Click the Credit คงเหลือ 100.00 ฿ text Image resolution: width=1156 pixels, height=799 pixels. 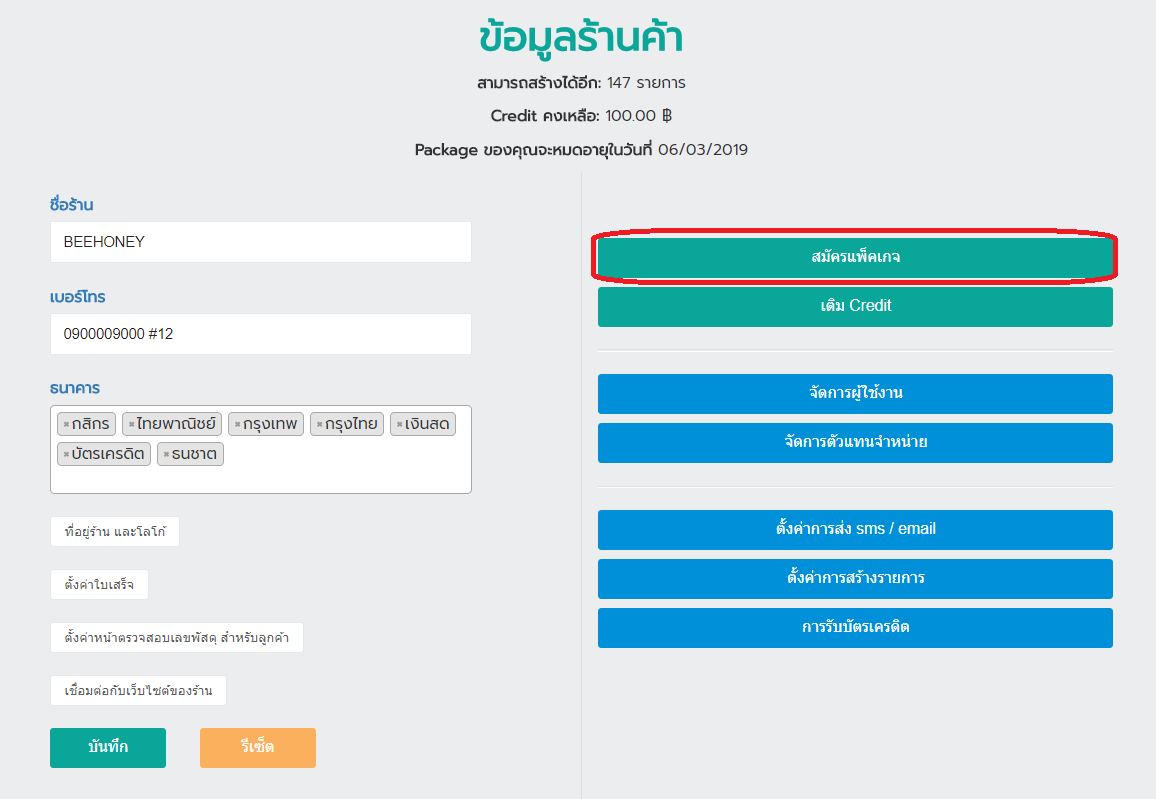point(581,116)
